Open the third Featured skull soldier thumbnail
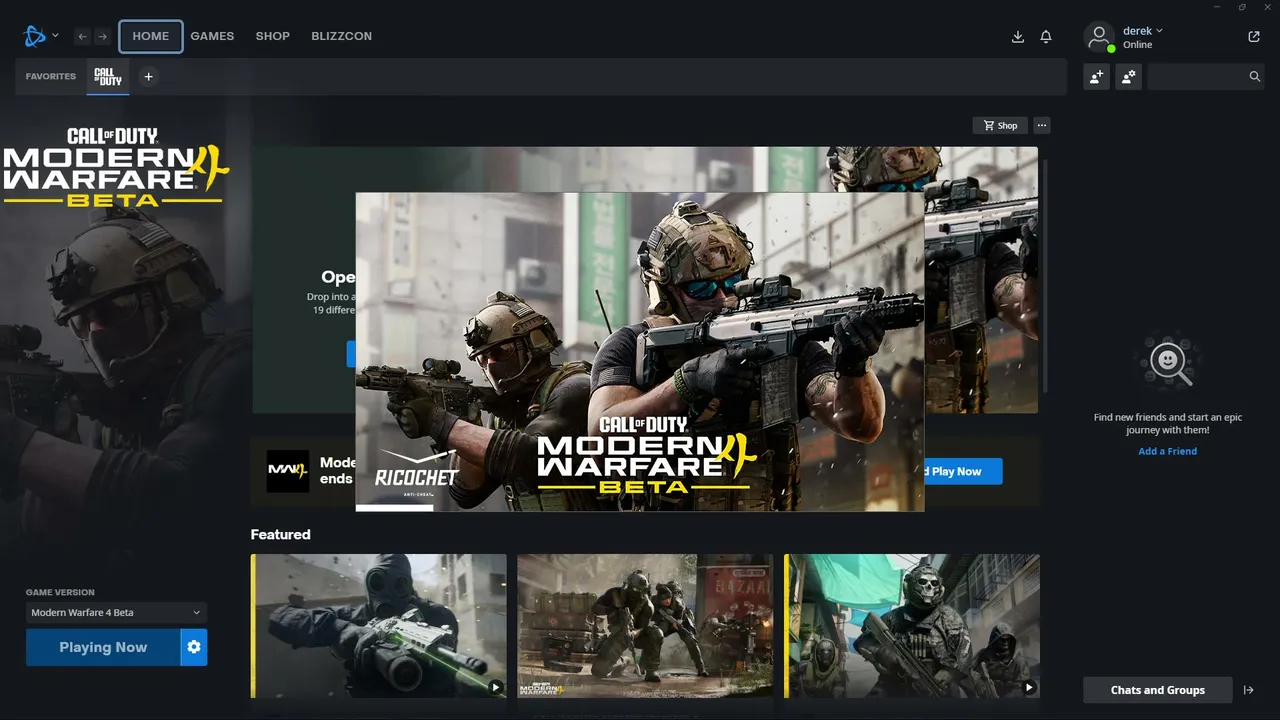 tap(912, 626)
